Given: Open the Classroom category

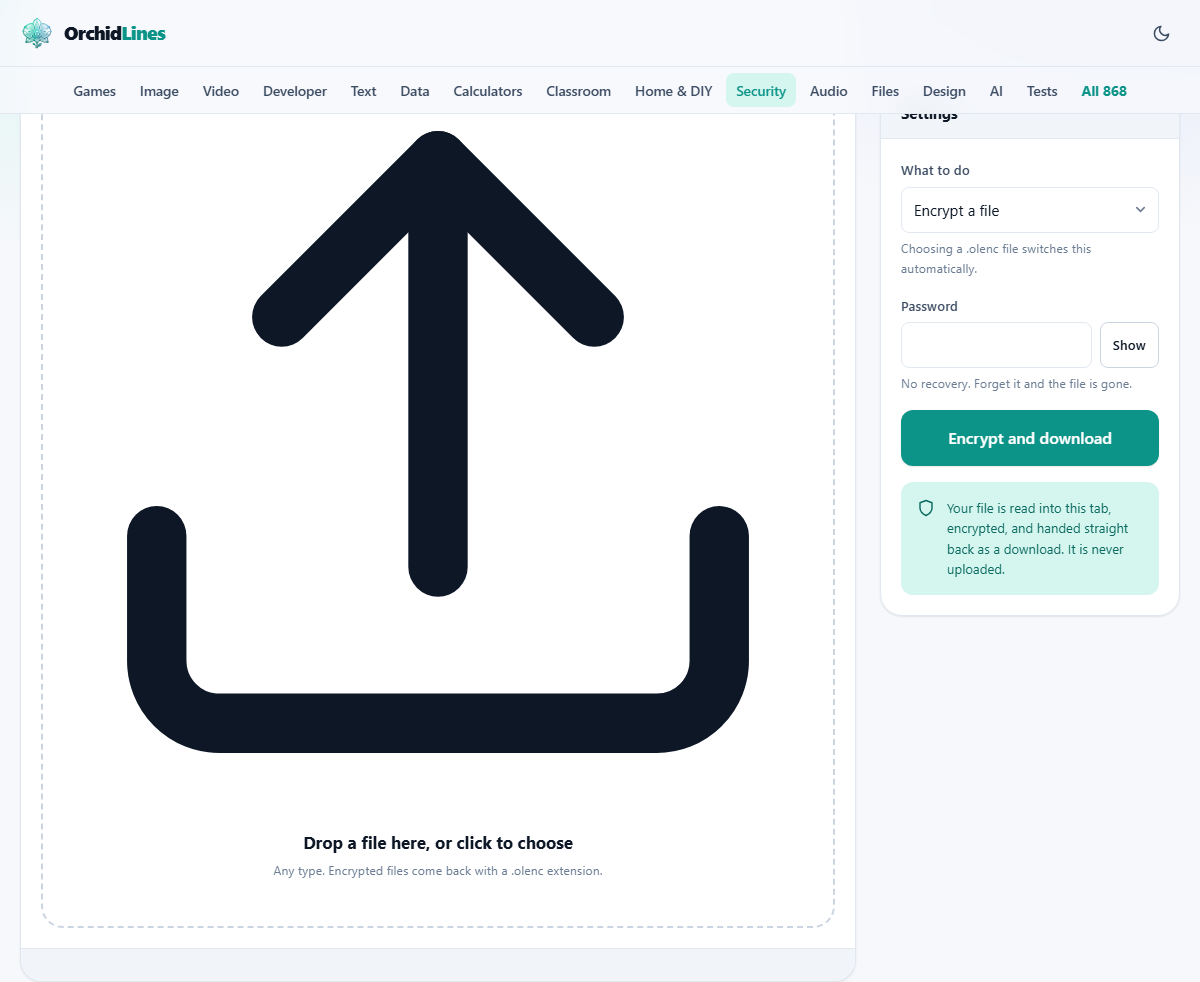Looking at the screenshot, I should click(578, 91).
